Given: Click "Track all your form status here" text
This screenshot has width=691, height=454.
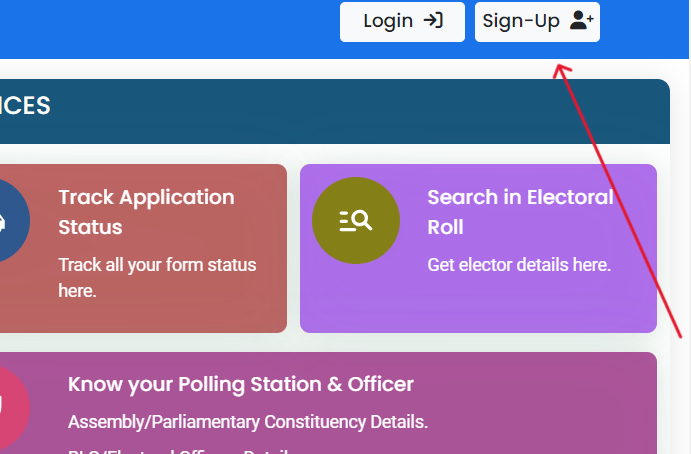Looking at the screenshot, I should coord(157,278).
